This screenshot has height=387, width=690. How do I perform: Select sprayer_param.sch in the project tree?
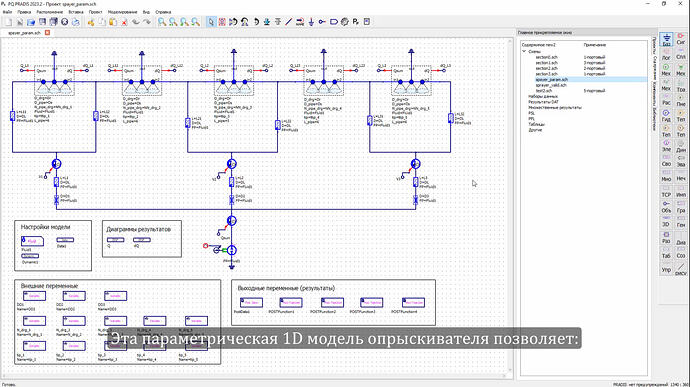click(x=551, y=80)
